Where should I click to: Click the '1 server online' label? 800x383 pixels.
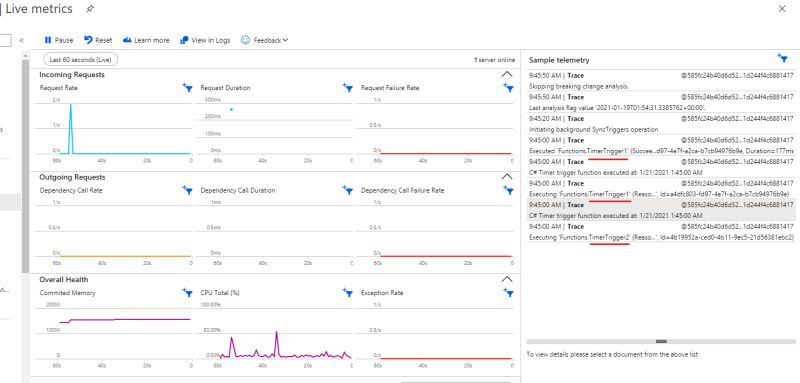494,60
